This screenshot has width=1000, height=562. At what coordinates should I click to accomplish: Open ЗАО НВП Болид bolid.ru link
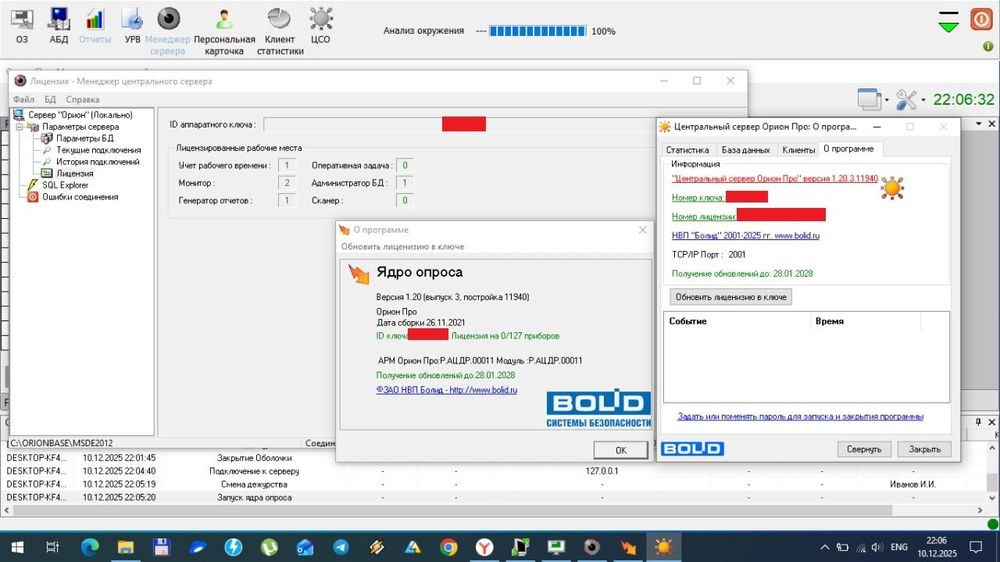tap(446, 390)
